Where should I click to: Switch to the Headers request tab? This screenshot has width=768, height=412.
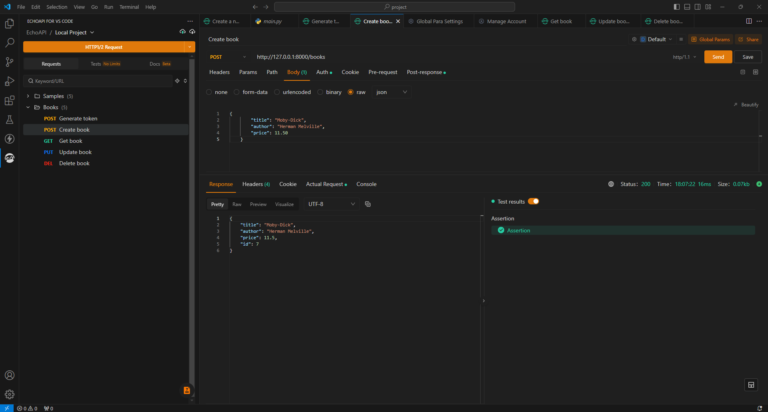[x=218, y=72]
